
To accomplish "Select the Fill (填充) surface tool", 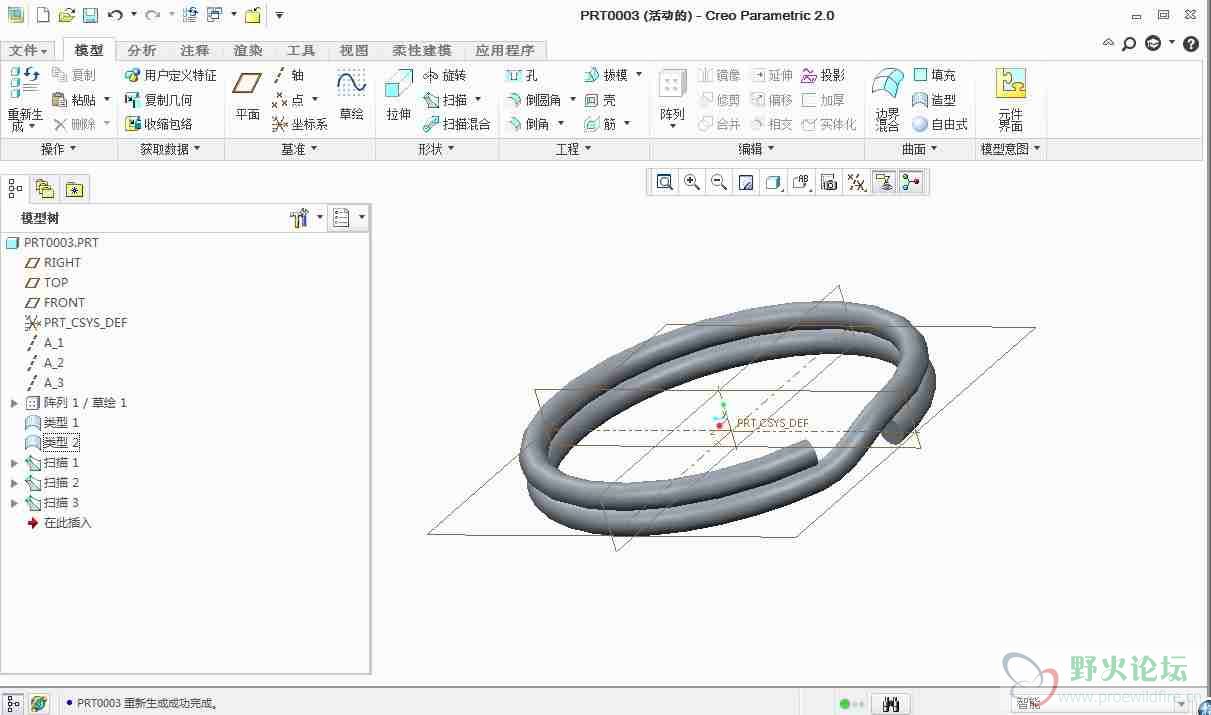I will tap(935, 75).
